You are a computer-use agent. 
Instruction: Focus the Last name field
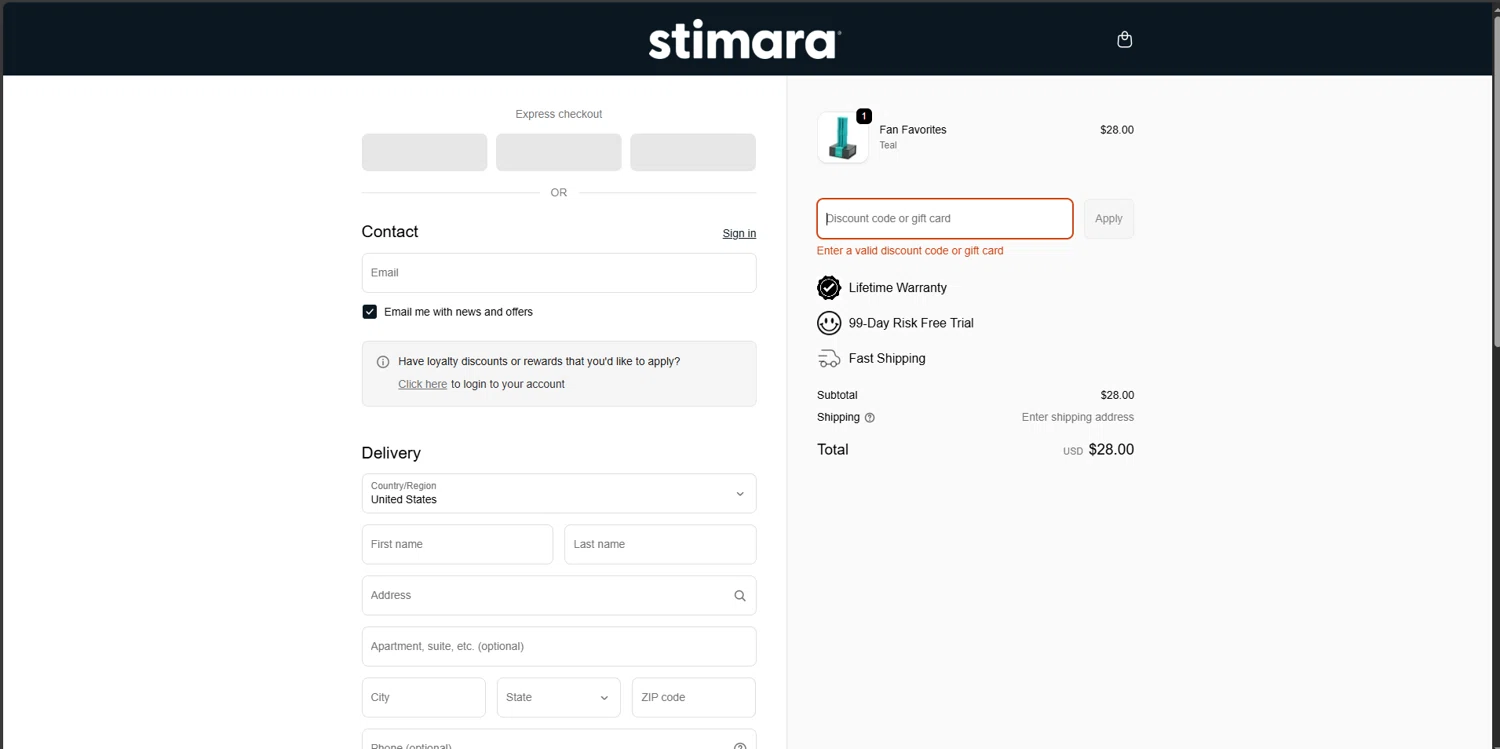660,544
